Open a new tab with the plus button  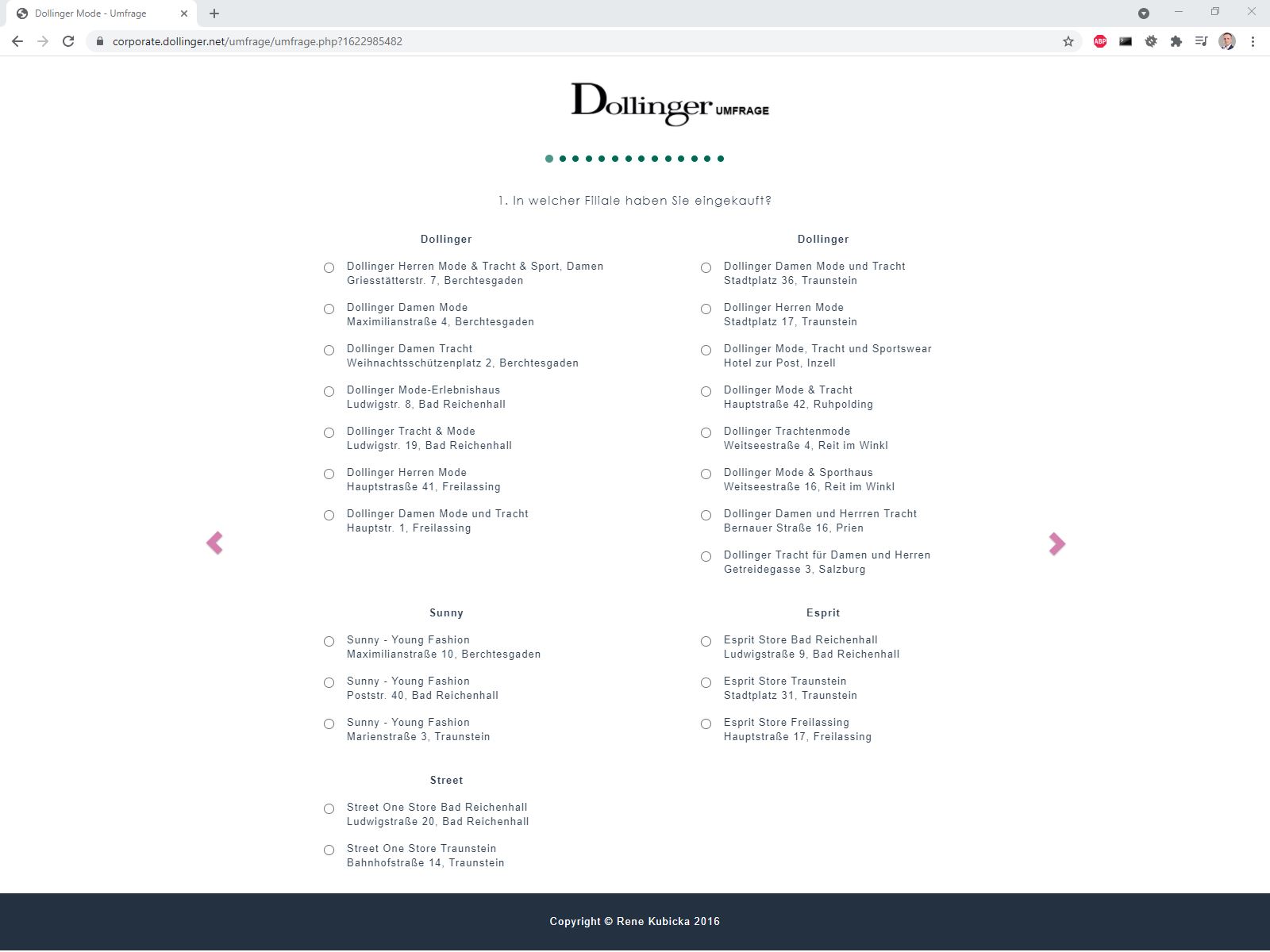214,13
